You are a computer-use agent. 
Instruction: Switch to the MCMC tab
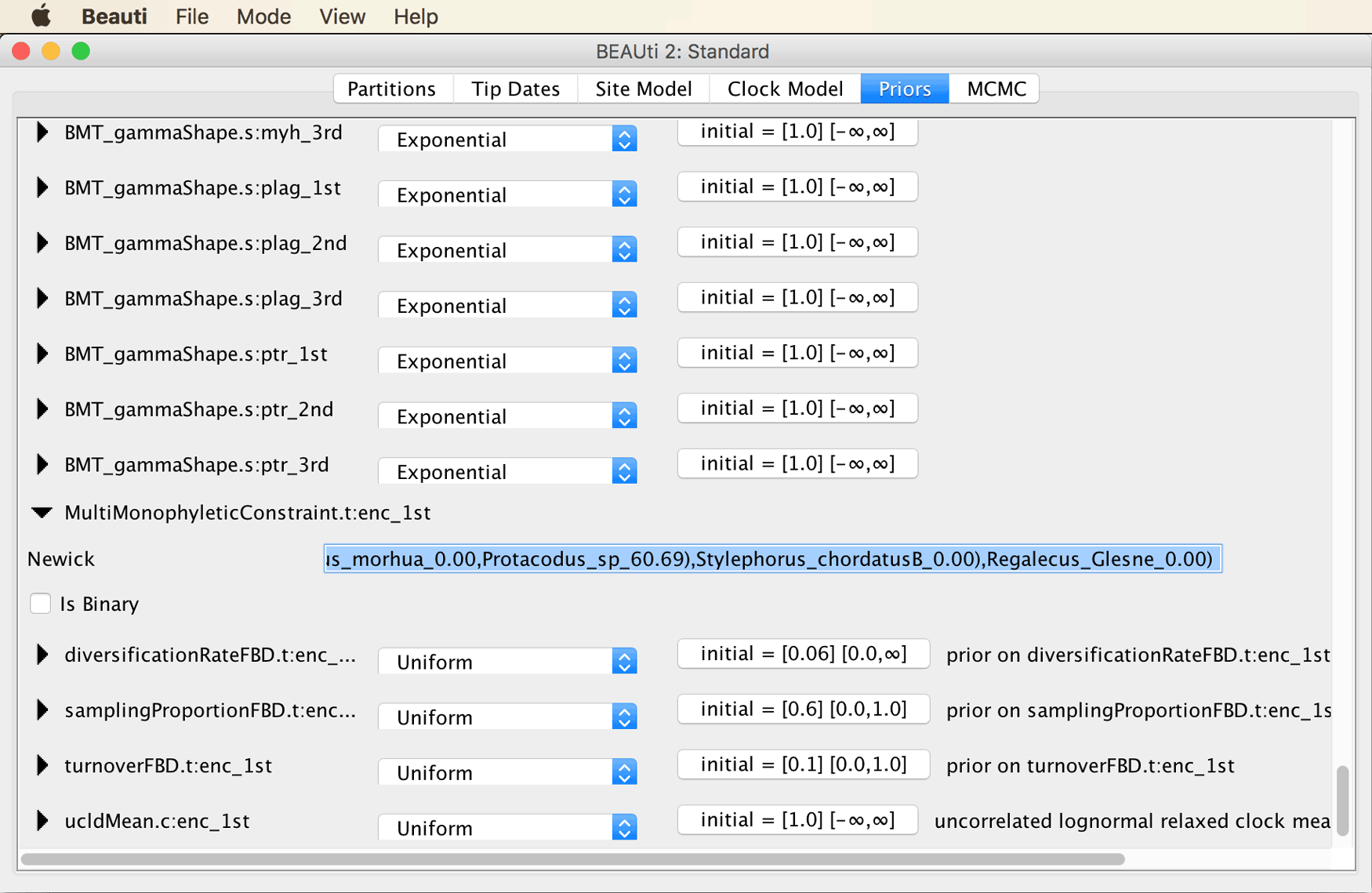996,89
